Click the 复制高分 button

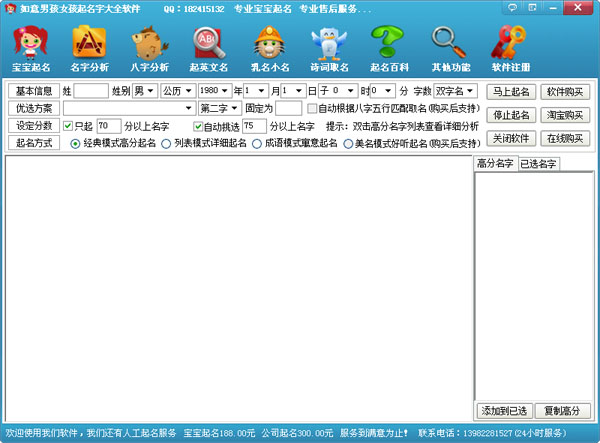563,411
